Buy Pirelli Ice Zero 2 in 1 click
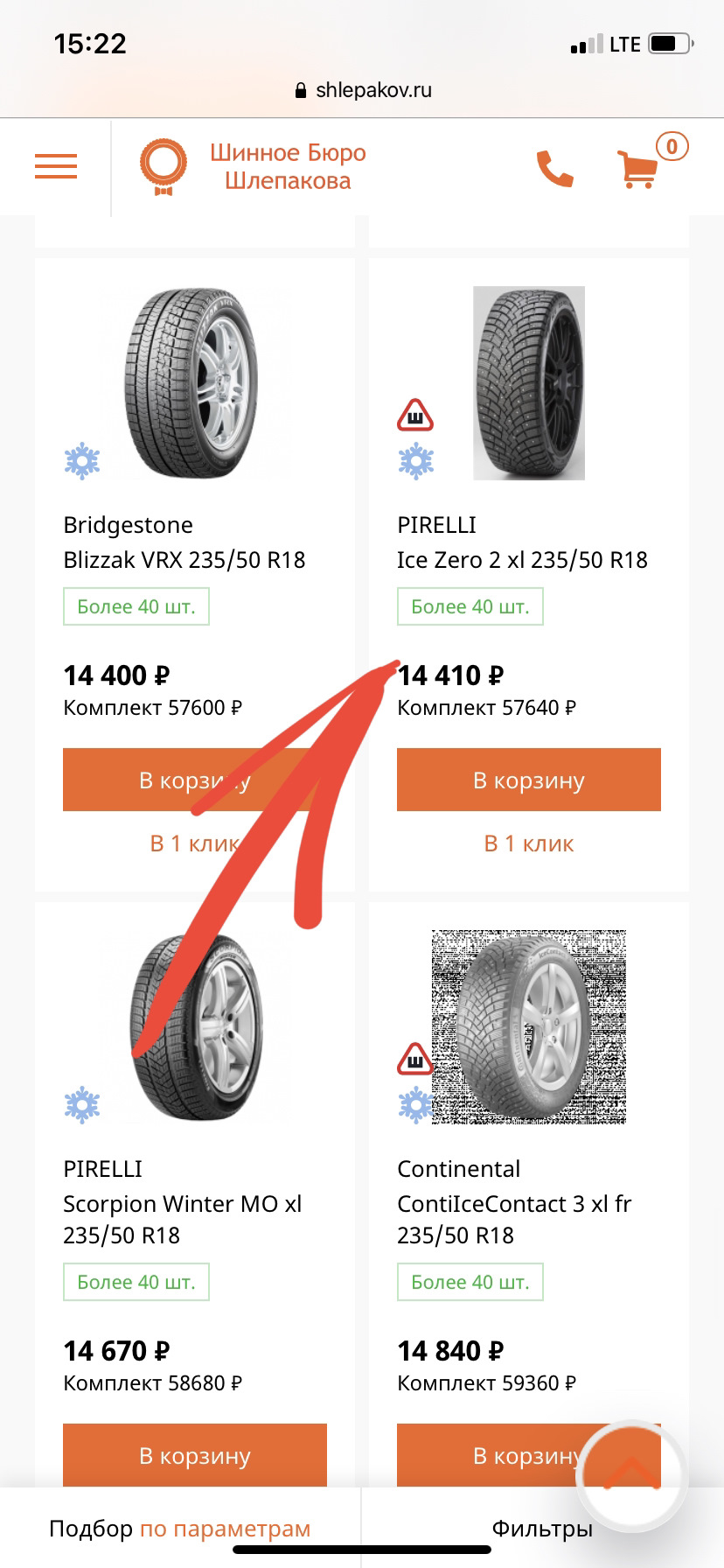724x1568 pixels. coord(528,843)
